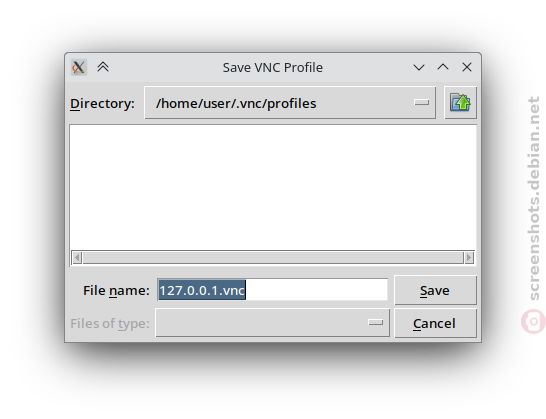Go up one folder with the green arrow icon
546x419 pixels.
[460, 103]
